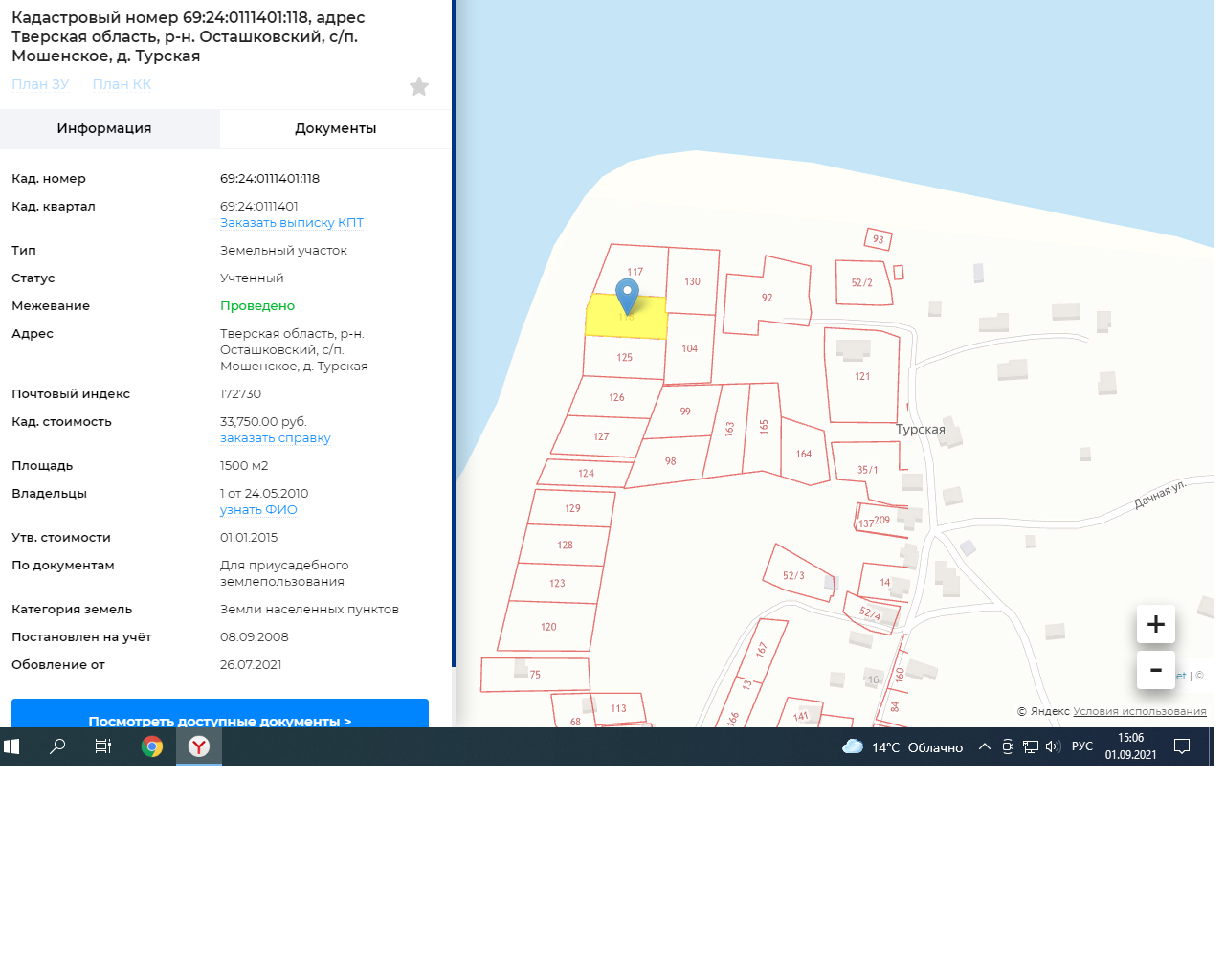
Task: Open the notification center icon
Action: click(x=1182, y=746)
